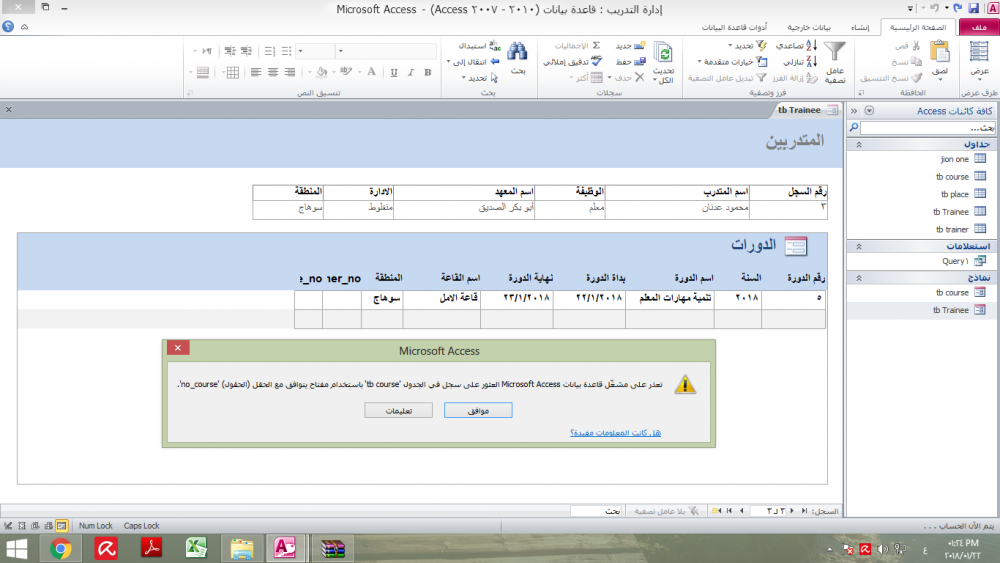Open Query١ in the navigation pane
Screen dimensions: 1000x563
pyautogui.click(x=964, y=261)
